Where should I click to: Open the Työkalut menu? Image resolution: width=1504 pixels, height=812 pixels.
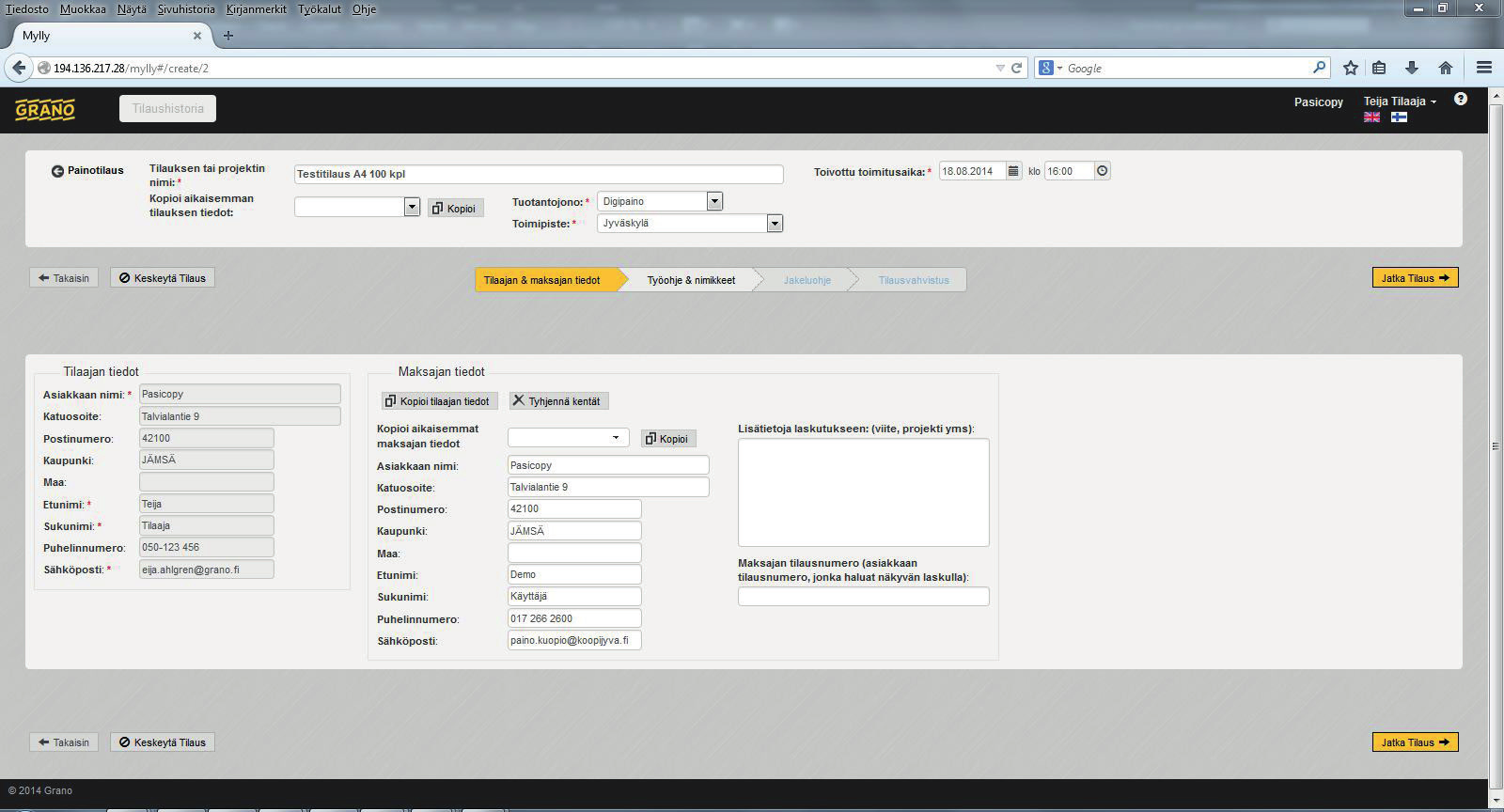pos(320,8)
